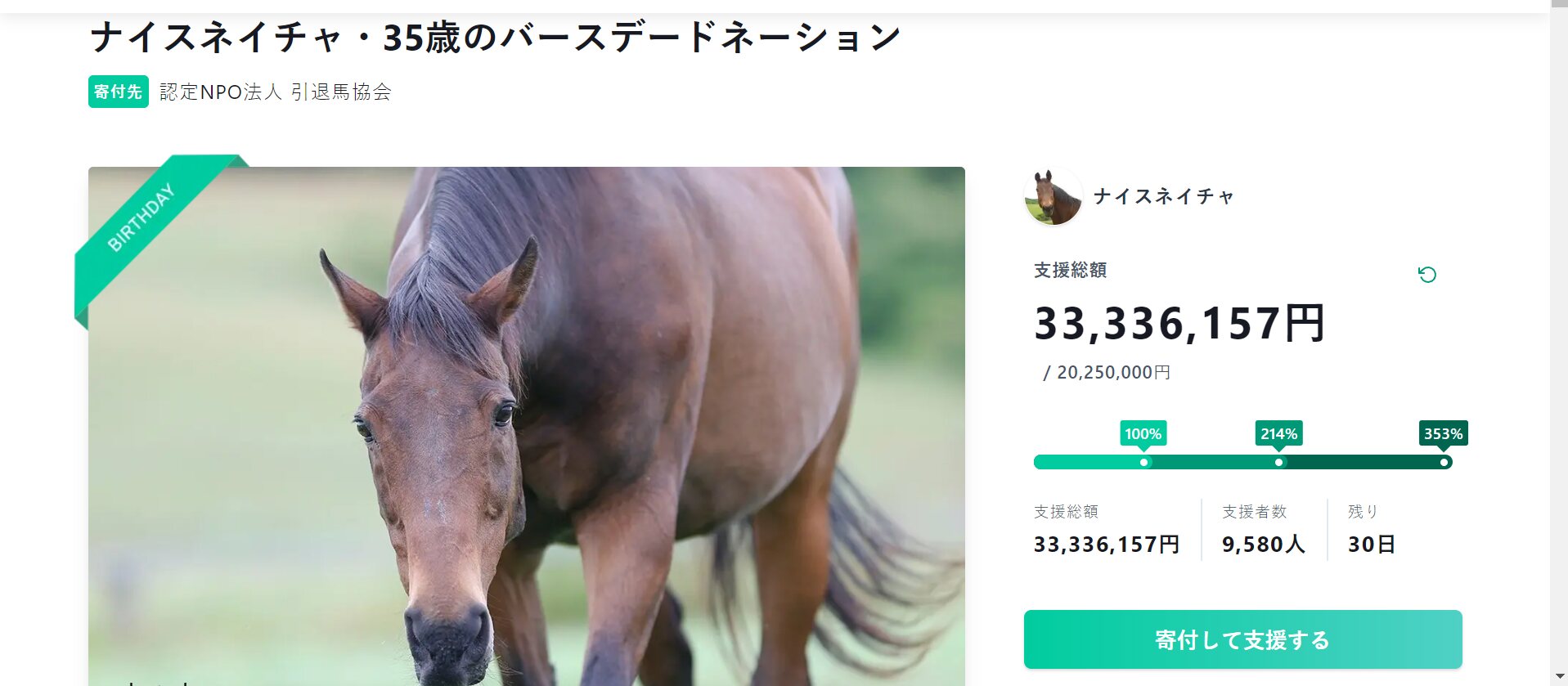Click the last dot on the progress bar

click(1444, 462)
